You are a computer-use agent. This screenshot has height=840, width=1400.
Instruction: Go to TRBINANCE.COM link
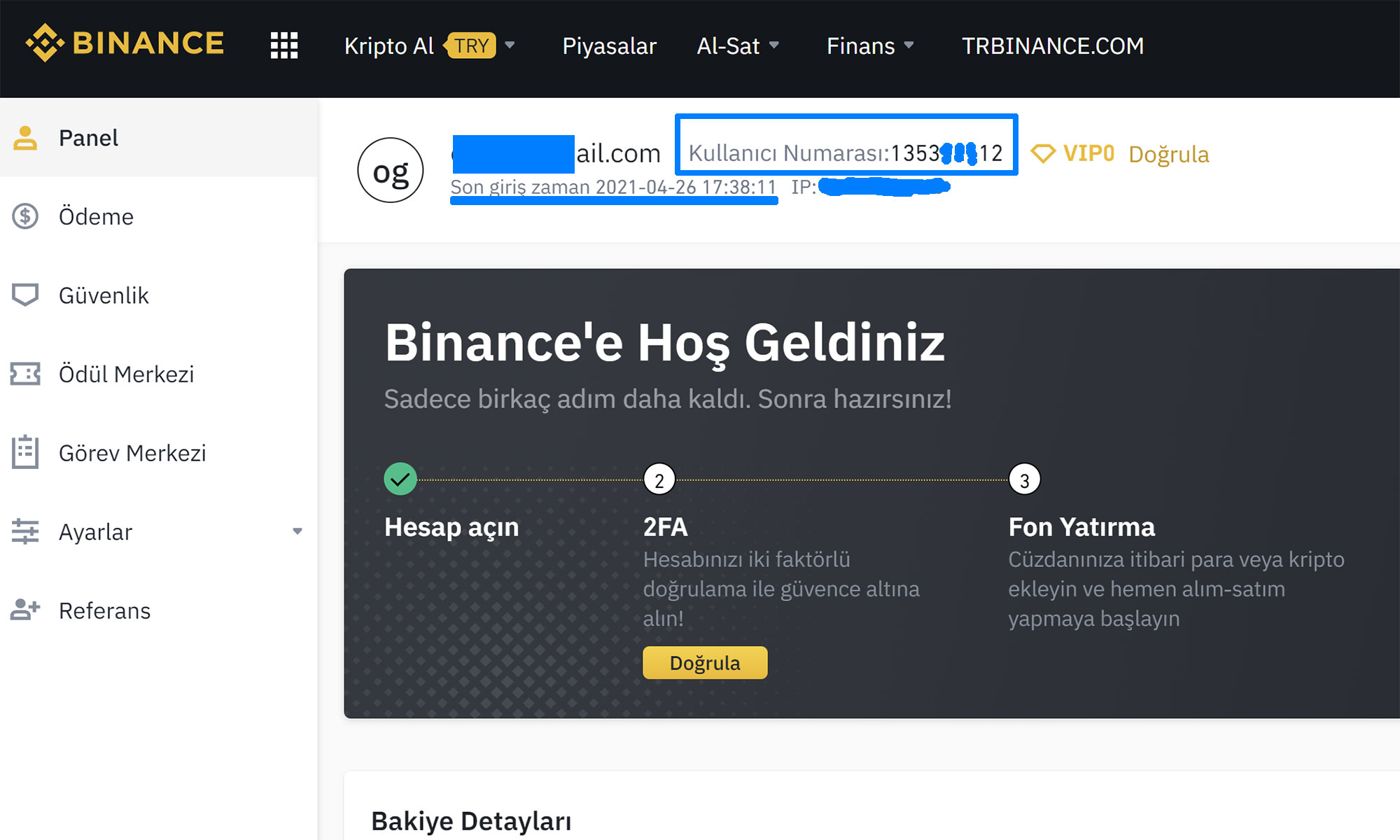coord(1053,45)
